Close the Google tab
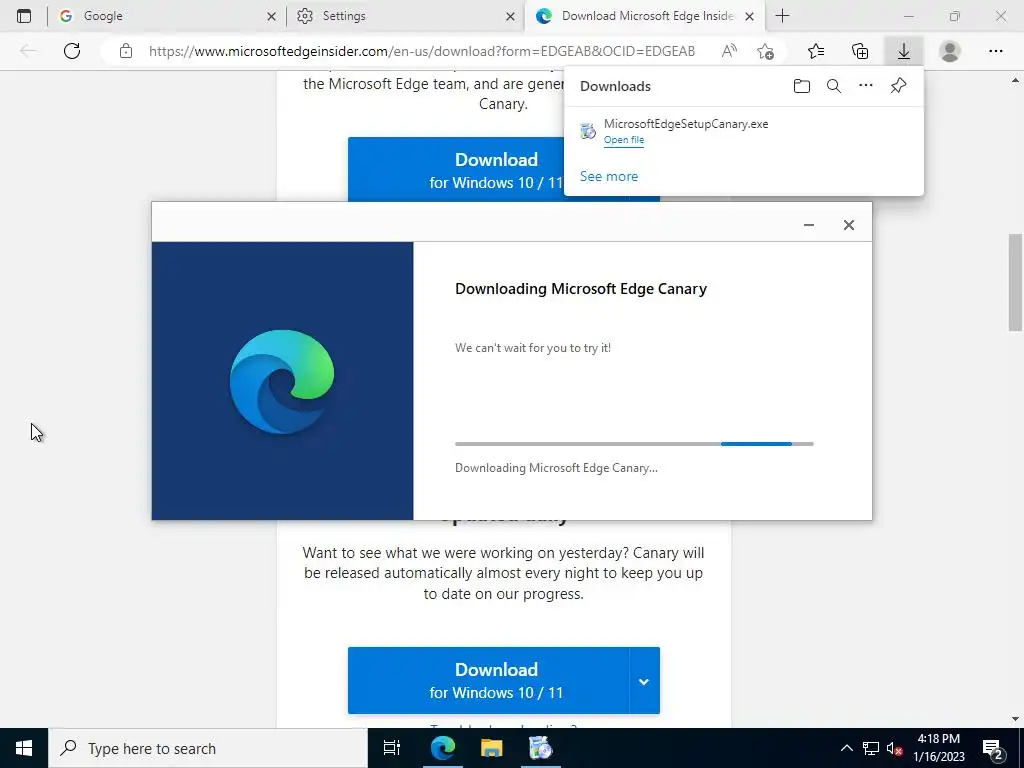The image size is (1024, 768). 272,16
